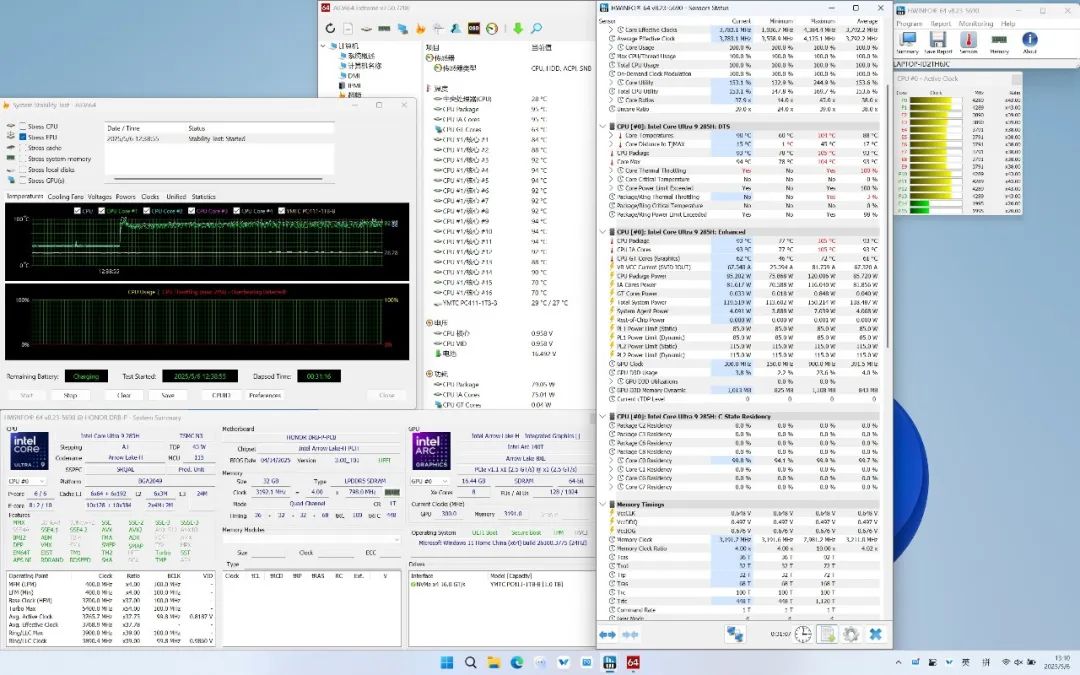
Task: Toggle CPU Core #2 graph checkbox
Action: tap(147, 211)
